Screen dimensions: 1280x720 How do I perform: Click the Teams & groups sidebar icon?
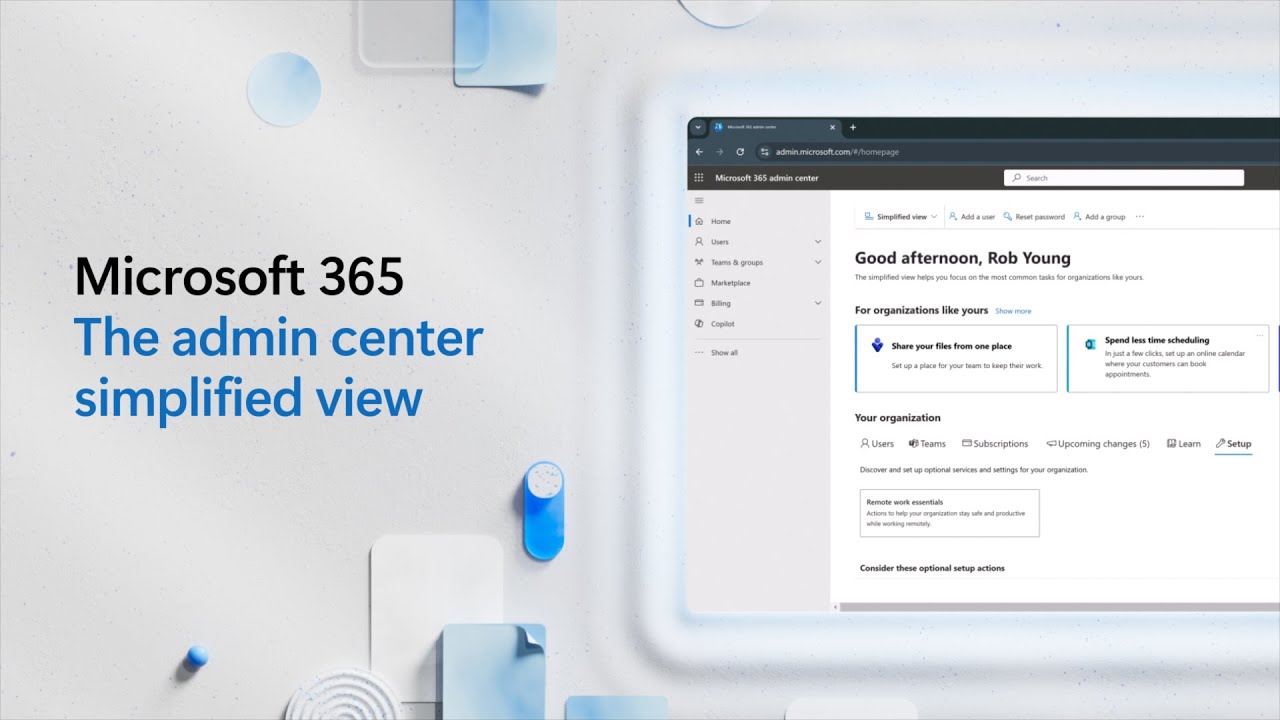[699, 262]
